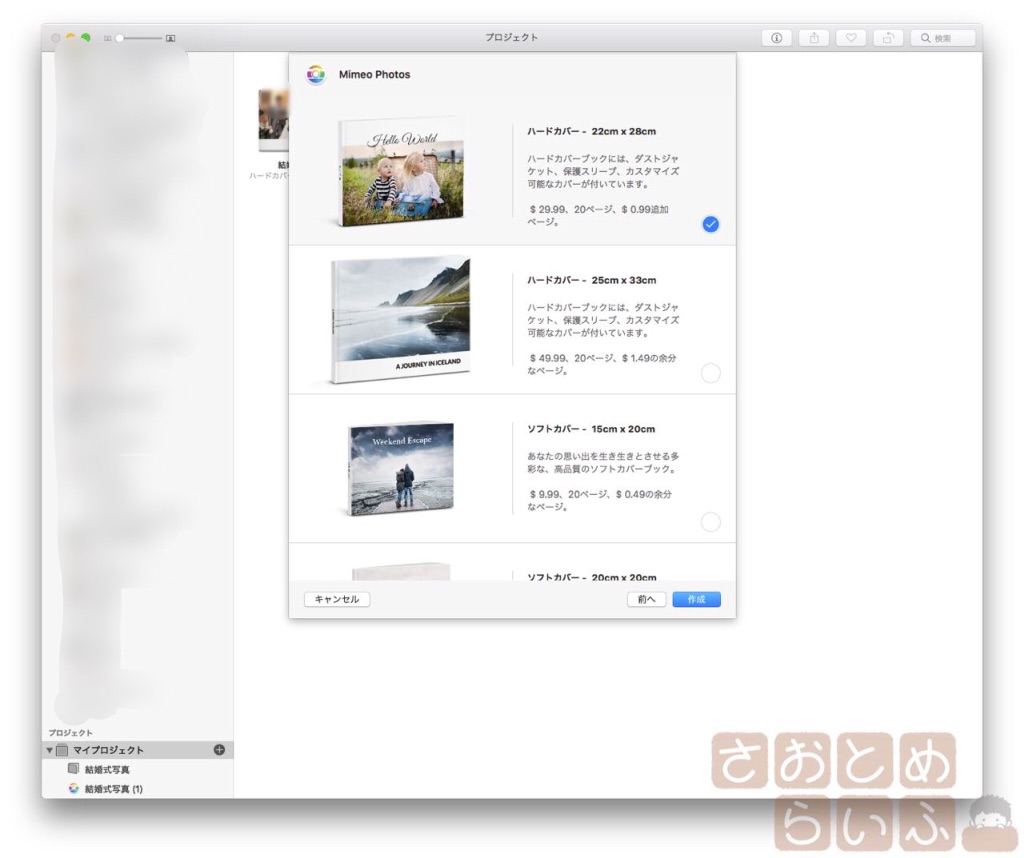Click the 検索 search field

(943, 38)
